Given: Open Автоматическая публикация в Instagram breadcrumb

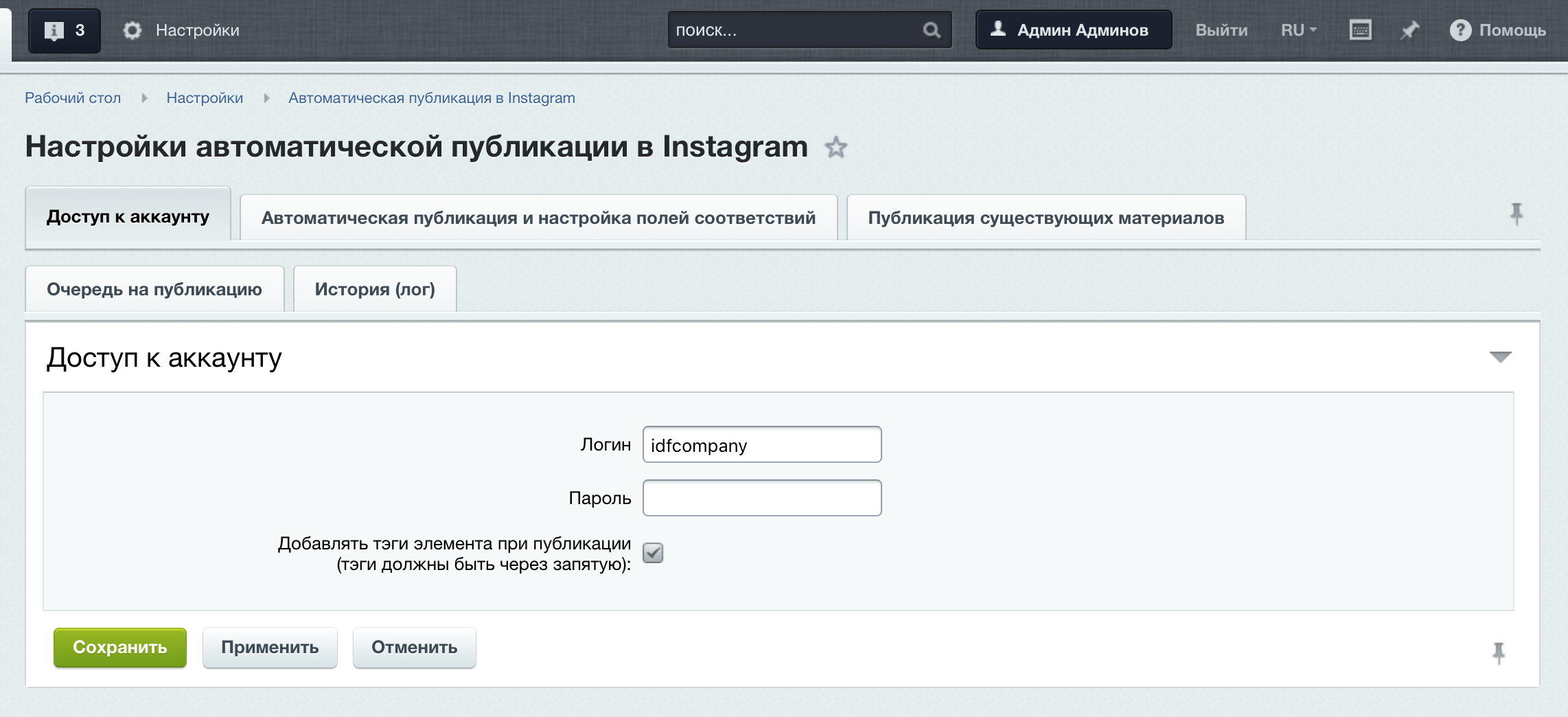Looking at the screenshot, I should 432,98.
